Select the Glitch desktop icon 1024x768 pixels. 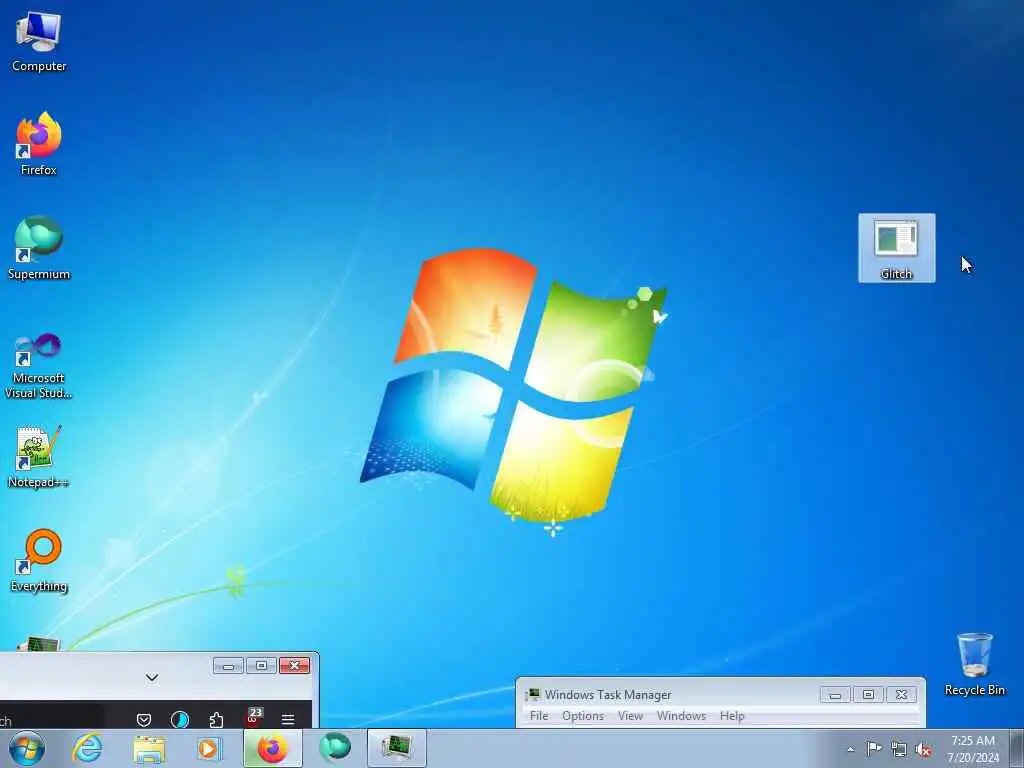click(896, 248)
